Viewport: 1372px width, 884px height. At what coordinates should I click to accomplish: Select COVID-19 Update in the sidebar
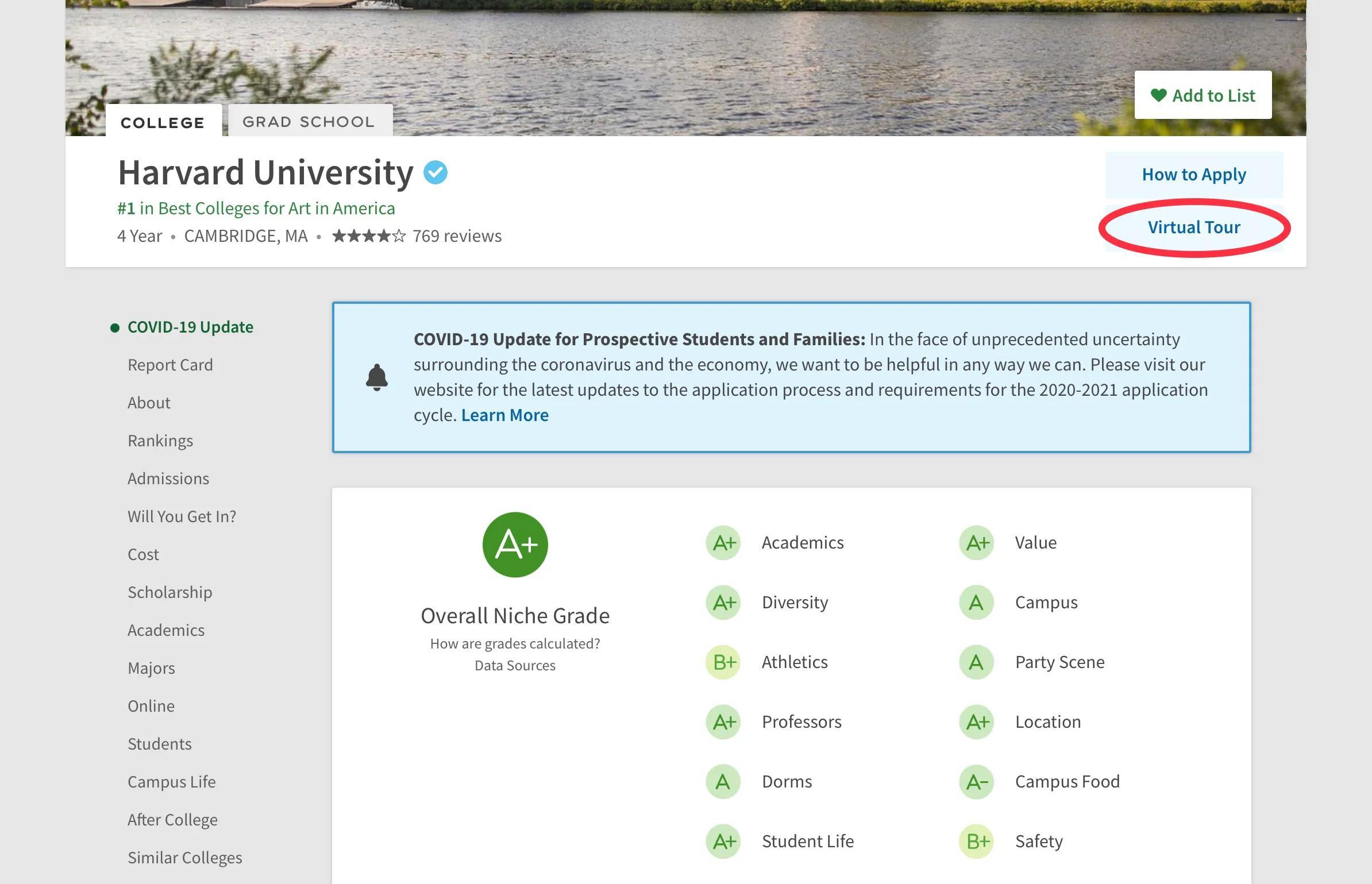pos(190,327)
